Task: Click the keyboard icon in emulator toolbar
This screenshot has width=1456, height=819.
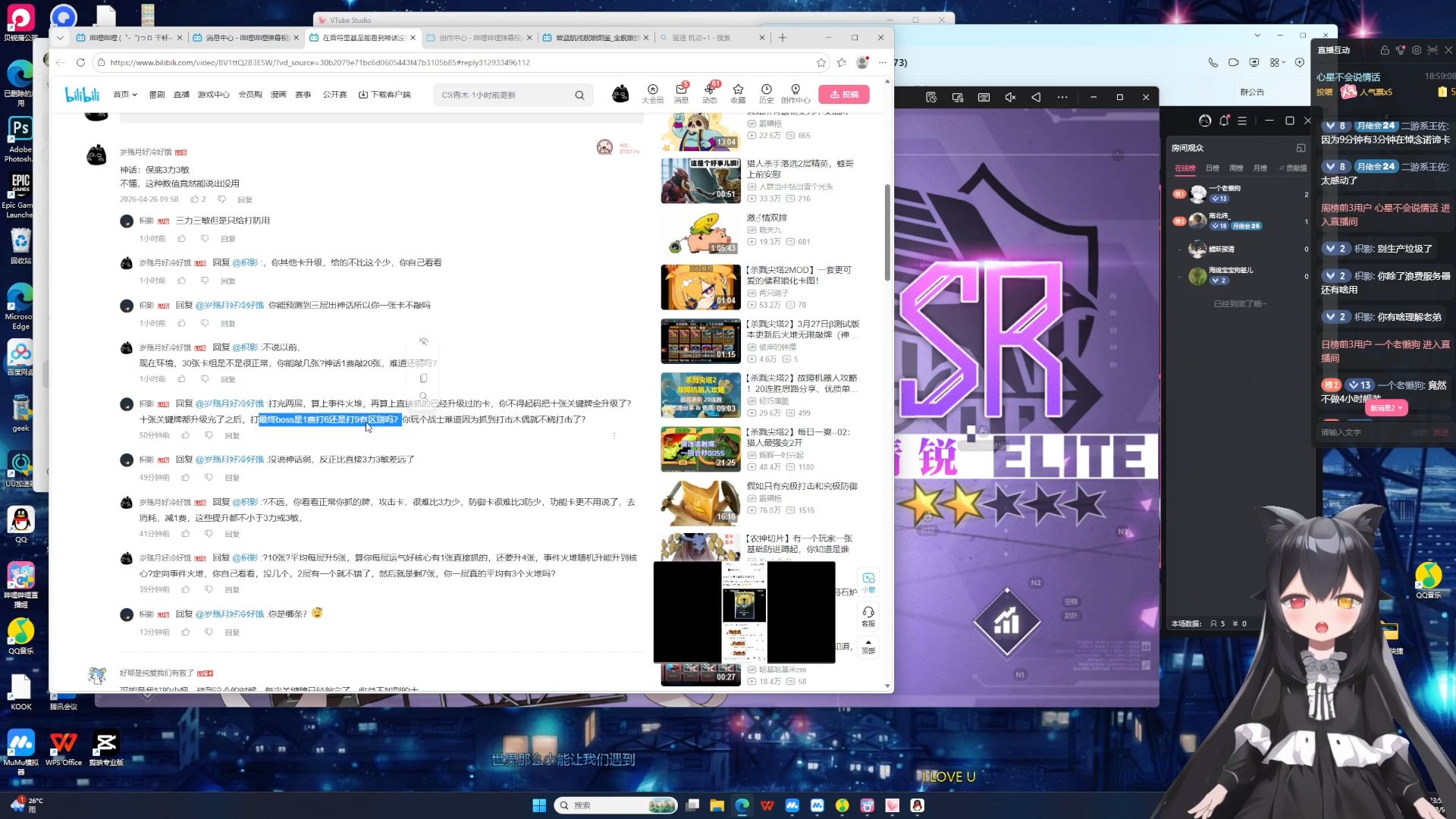Action: pyautogui.click(x=984, y=97)
